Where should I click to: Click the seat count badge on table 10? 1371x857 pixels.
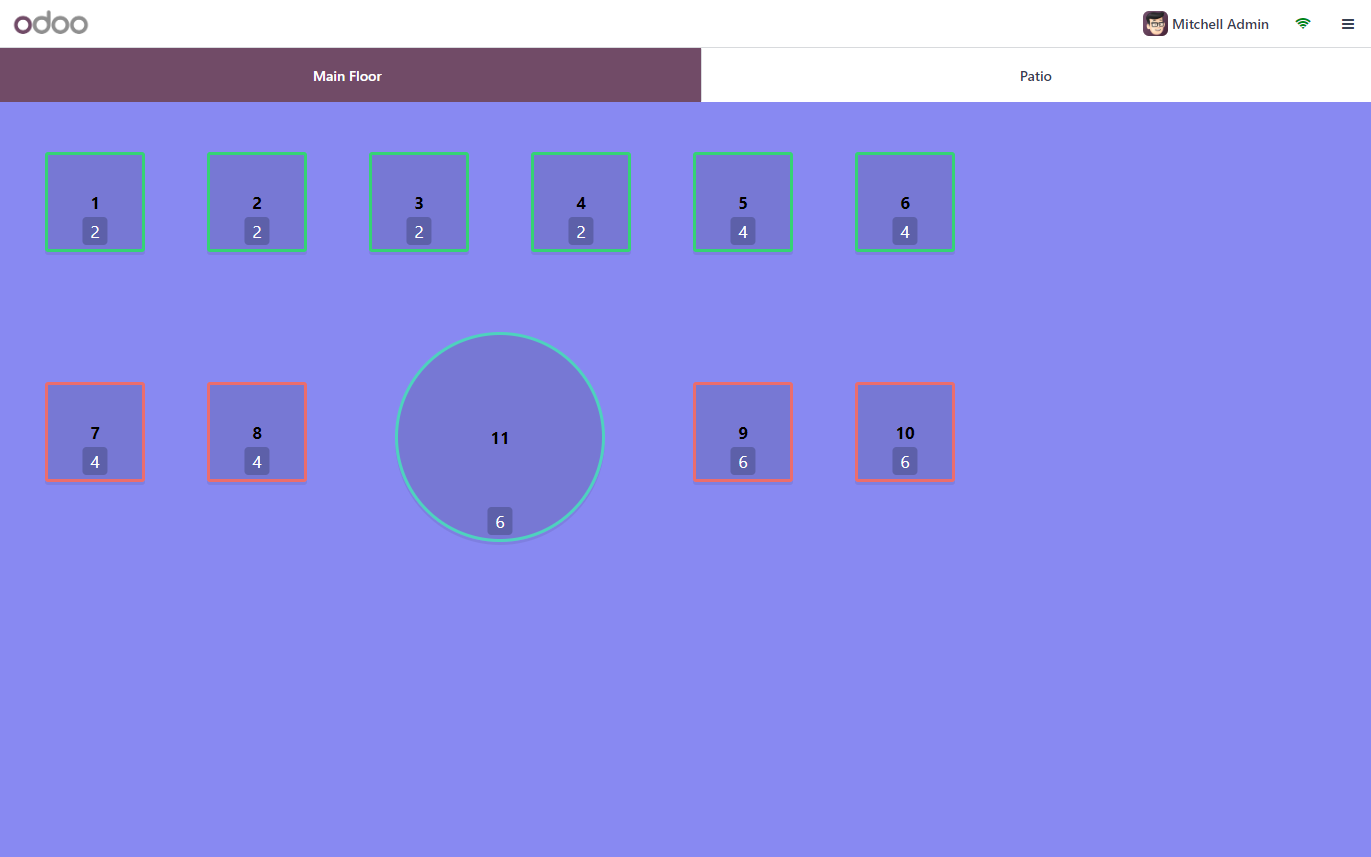[905, 462]
